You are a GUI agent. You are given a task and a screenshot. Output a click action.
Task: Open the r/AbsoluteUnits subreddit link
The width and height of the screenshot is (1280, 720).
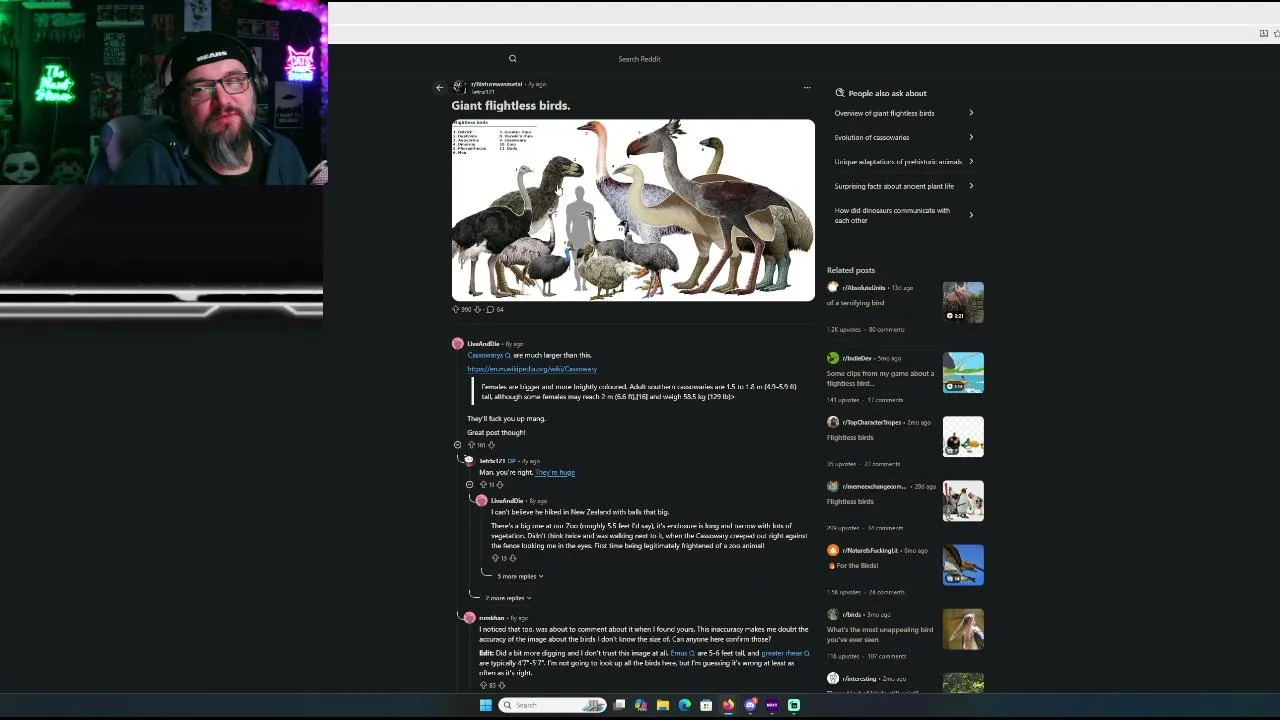[864, 288]
